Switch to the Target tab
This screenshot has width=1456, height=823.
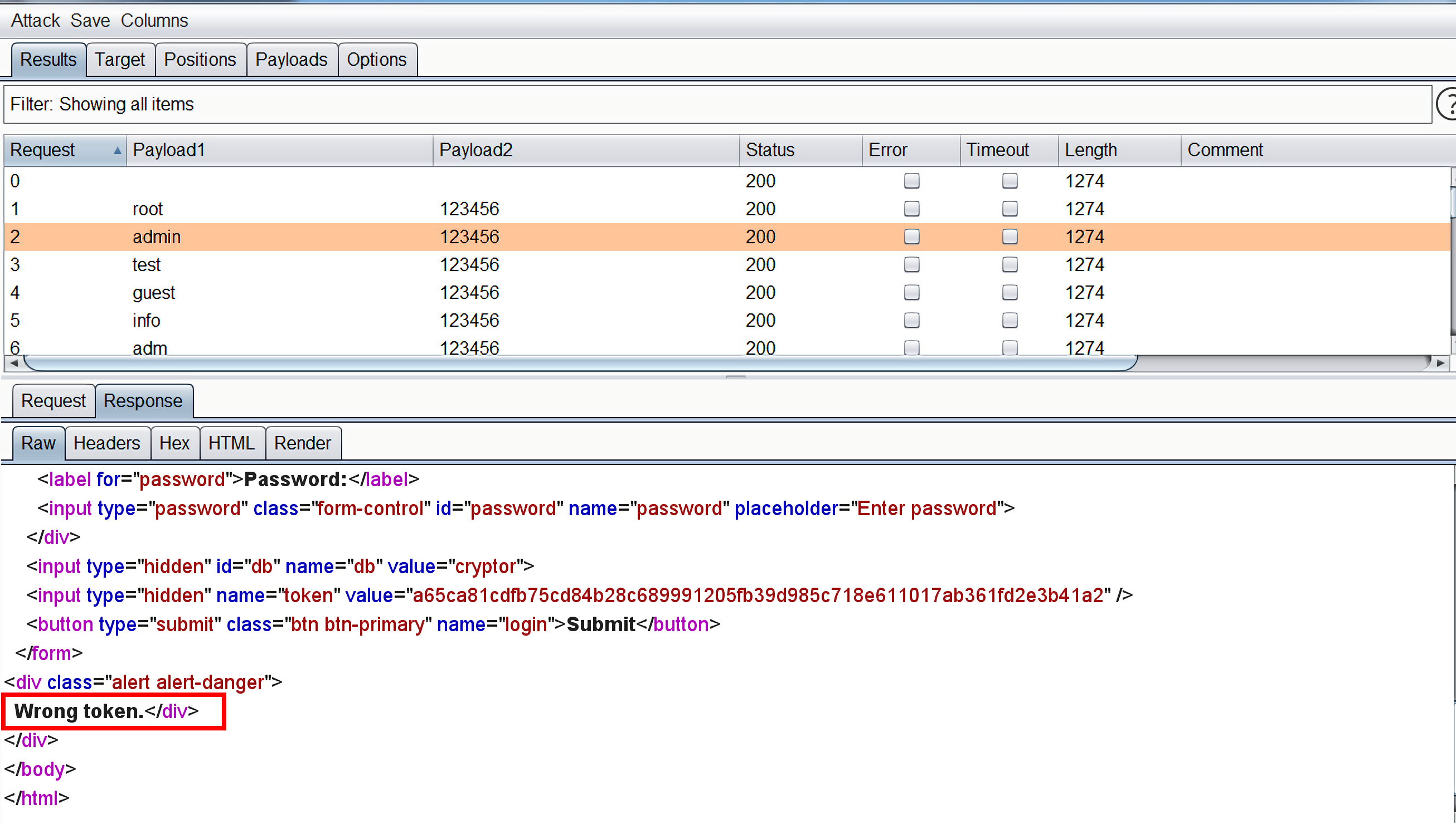(x=120, y=59)
